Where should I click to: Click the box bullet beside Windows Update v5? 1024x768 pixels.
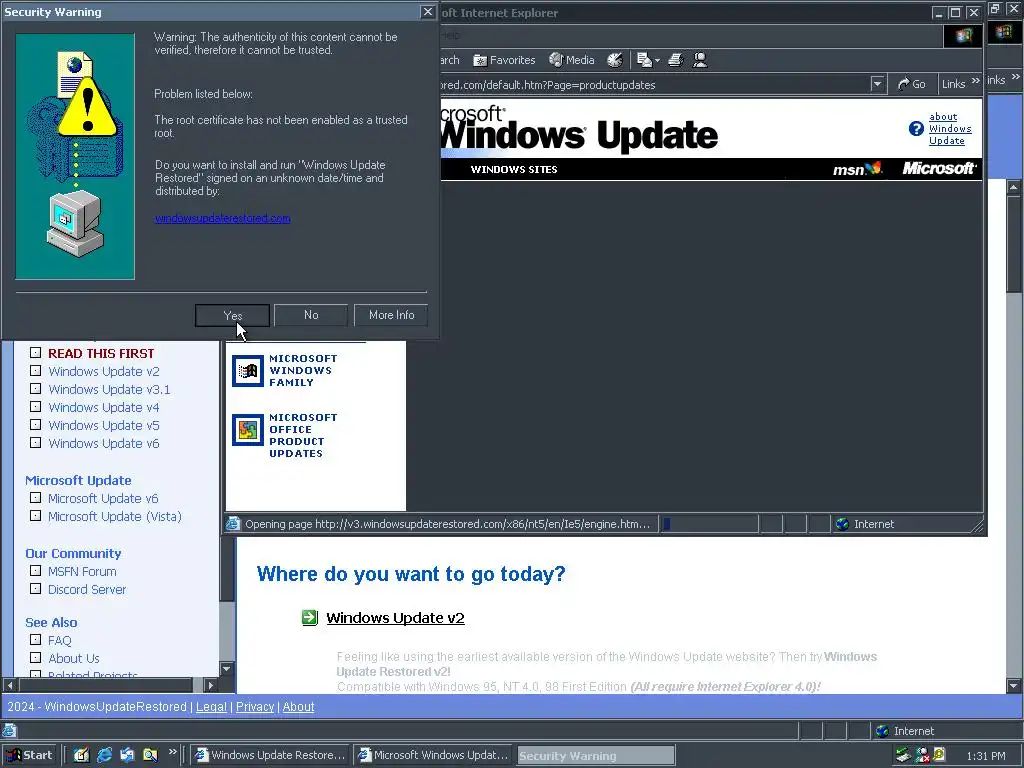(35, 424)
